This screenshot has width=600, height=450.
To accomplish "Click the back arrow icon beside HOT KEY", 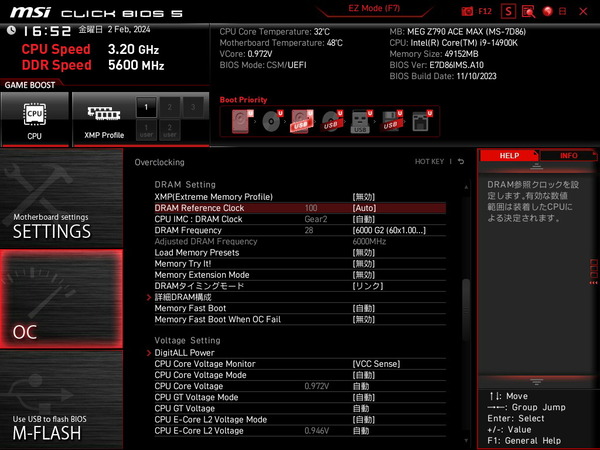I will tap(463, 161).
